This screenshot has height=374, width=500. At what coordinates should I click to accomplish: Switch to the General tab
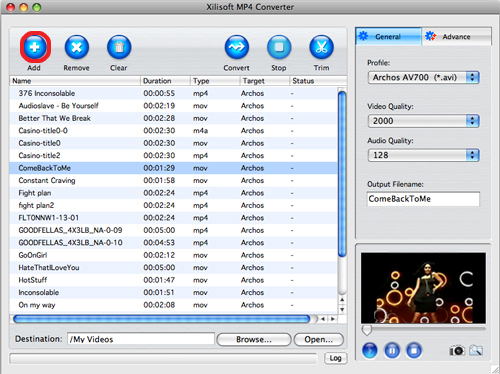(389, 36)
